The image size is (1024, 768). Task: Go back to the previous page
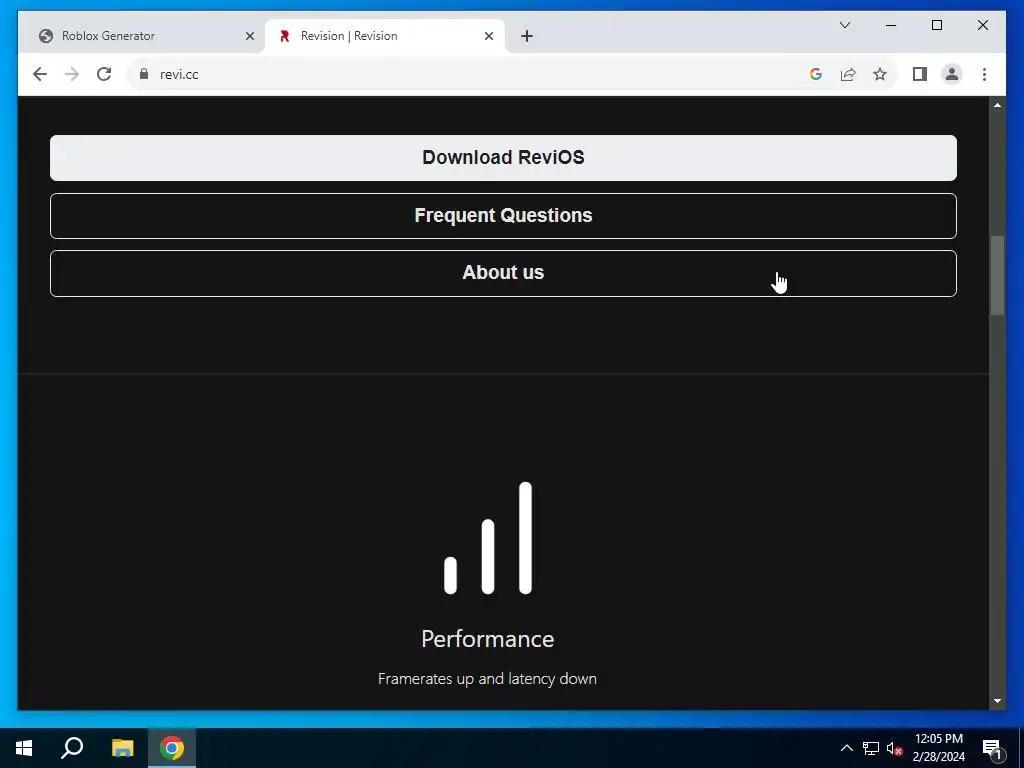pos(40,74)
